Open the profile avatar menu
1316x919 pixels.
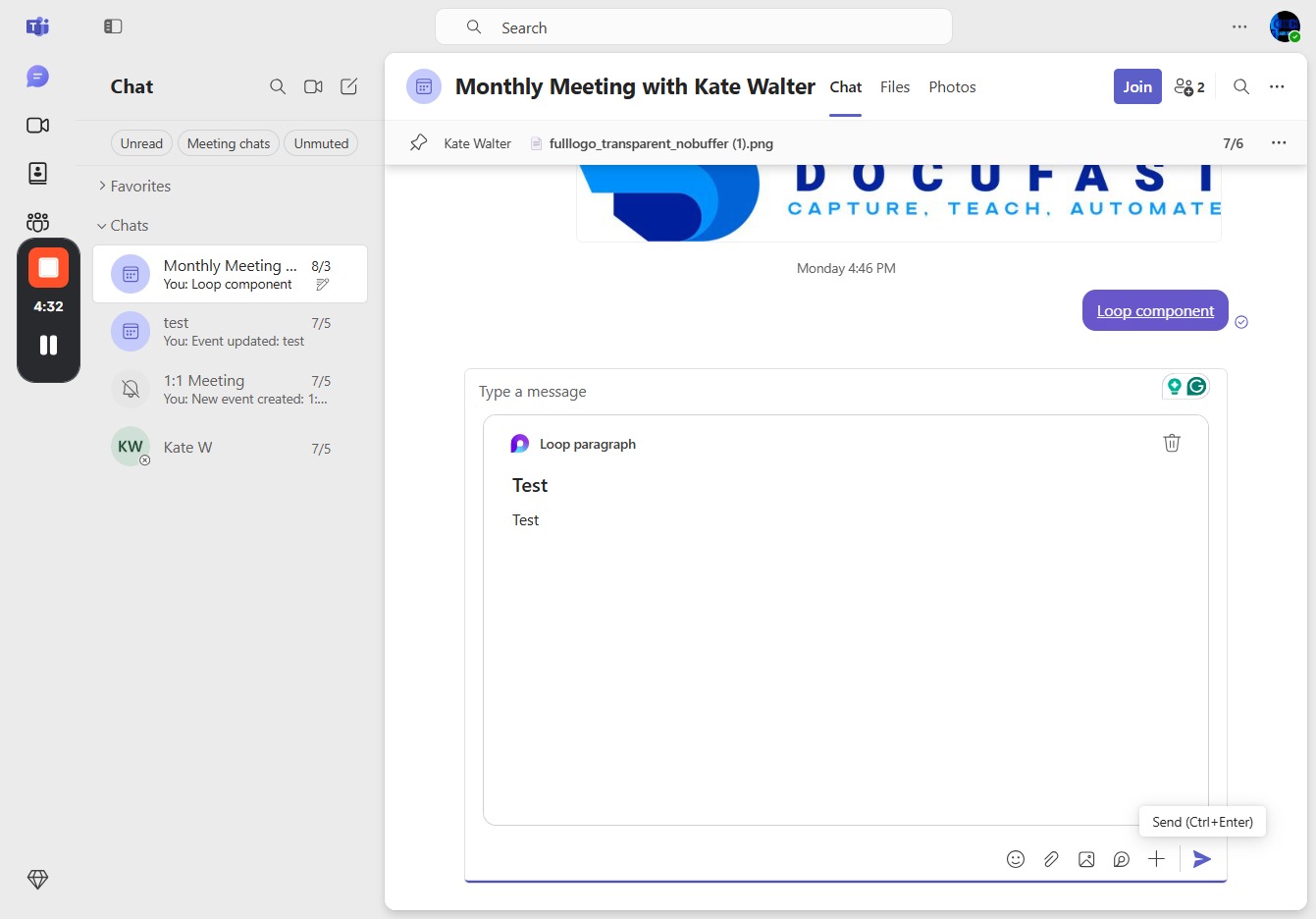tap(1285, 27)
